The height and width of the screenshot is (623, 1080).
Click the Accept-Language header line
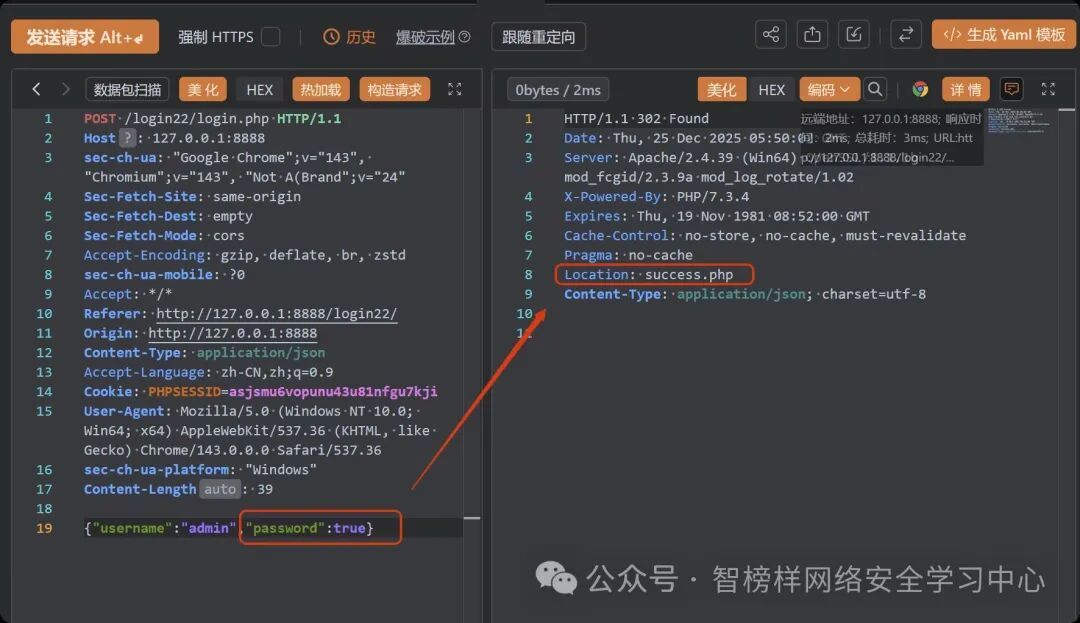tap(208, 372)
